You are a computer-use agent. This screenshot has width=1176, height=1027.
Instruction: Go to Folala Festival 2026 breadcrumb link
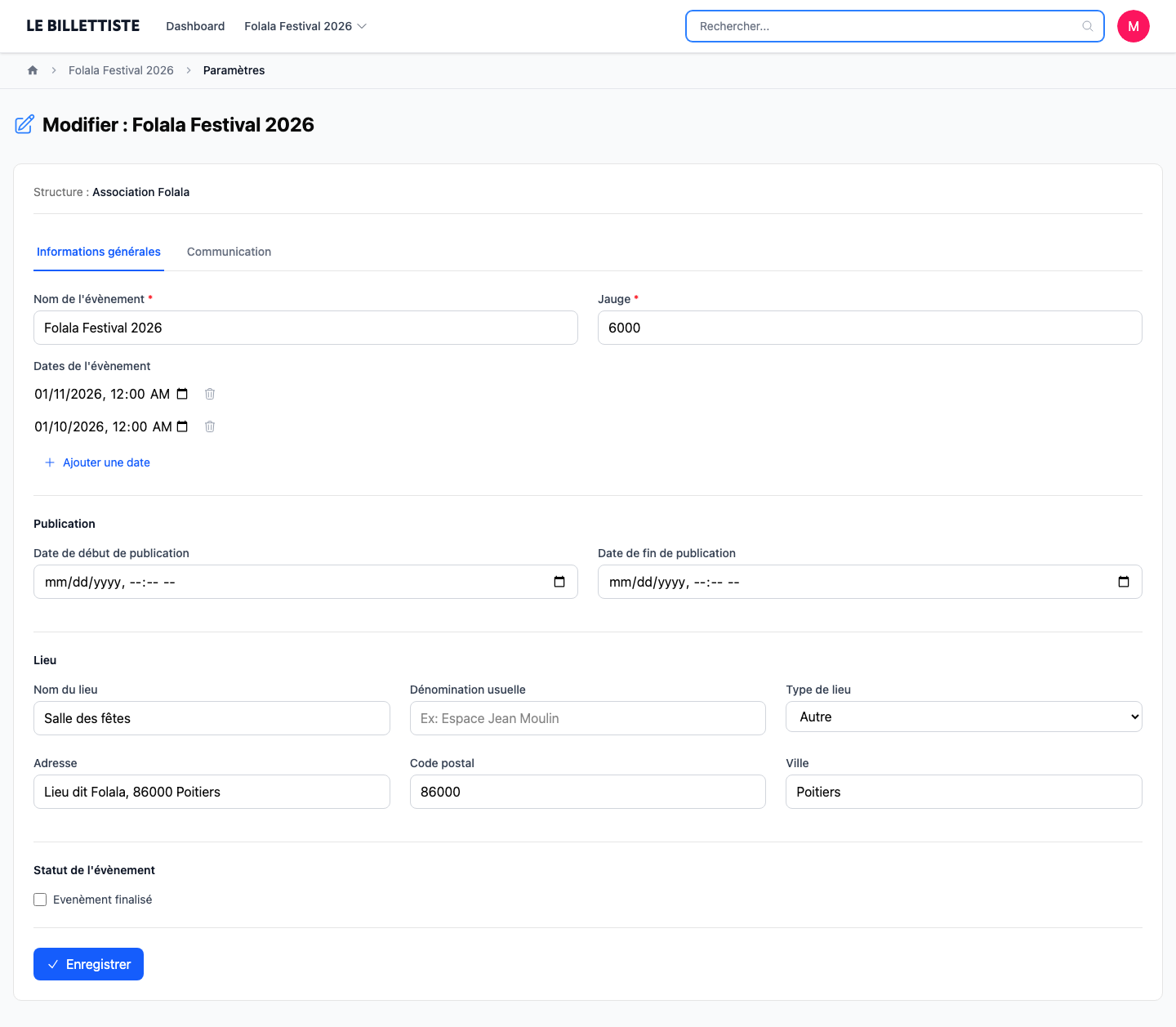(x=121, y=70)
